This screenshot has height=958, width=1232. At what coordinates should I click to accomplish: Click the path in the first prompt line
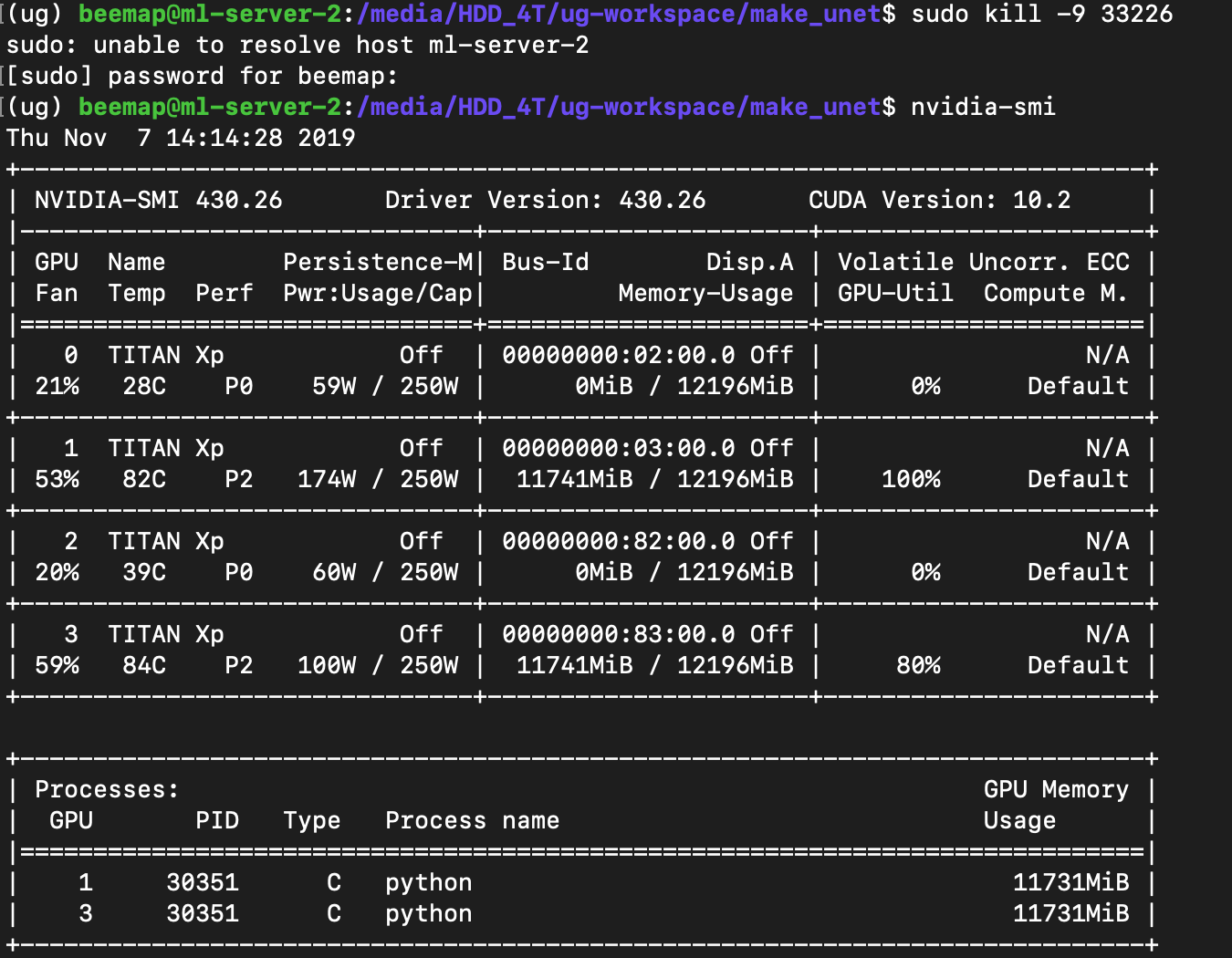(619, 14)
